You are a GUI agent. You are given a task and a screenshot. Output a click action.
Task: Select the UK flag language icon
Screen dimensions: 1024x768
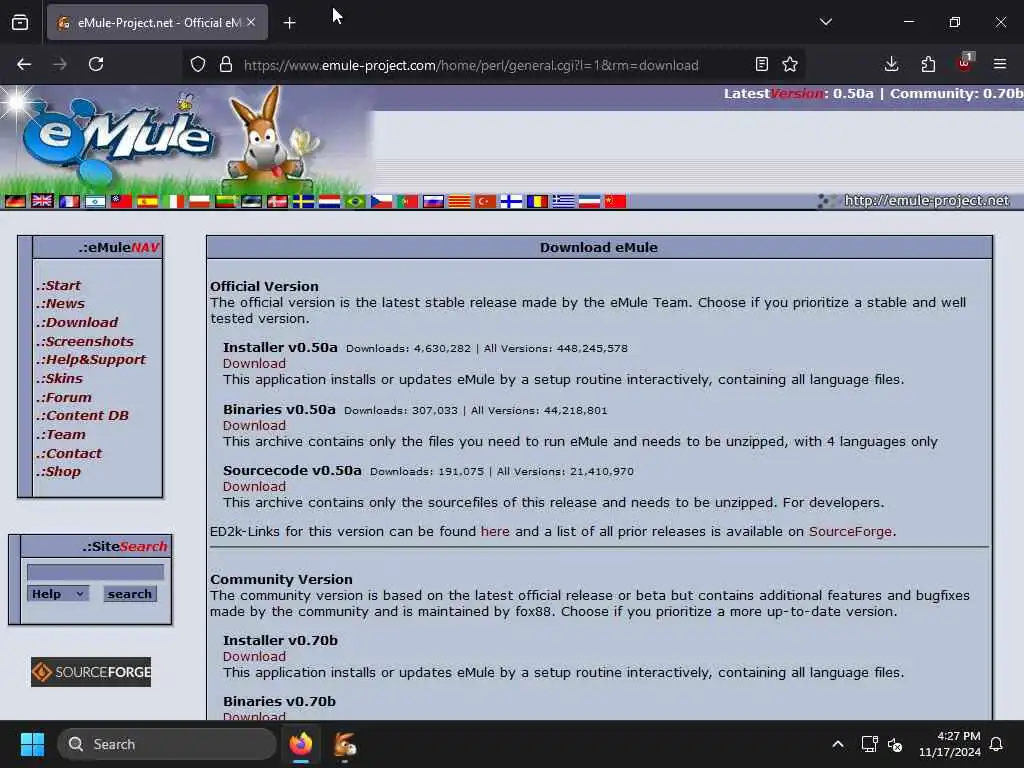click(42, 201)
